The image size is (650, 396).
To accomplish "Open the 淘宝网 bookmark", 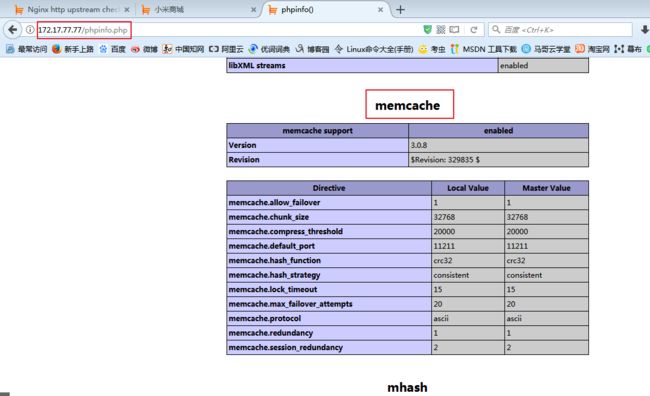I will pyautogui.click(x=592, y=49).
